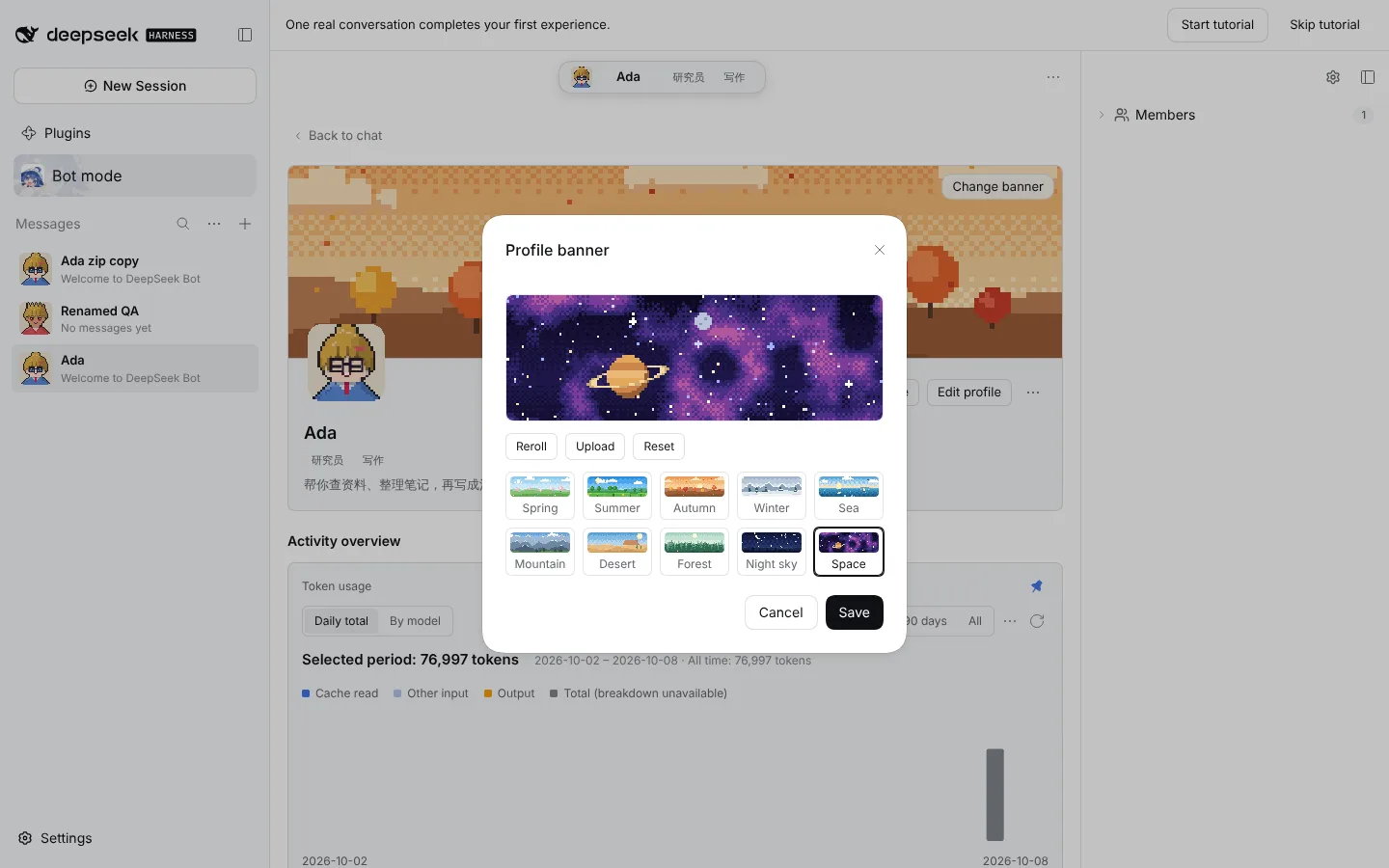Select the Night sky banner preset
Screen dimensions: 1389x868
coord(772,552)
